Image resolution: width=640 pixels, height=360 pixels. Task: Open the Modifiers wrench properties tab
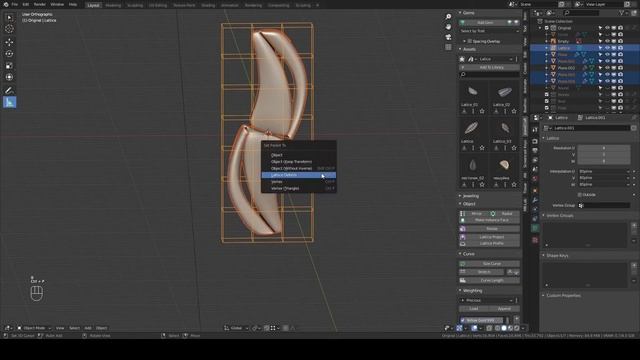coord(535,200)
